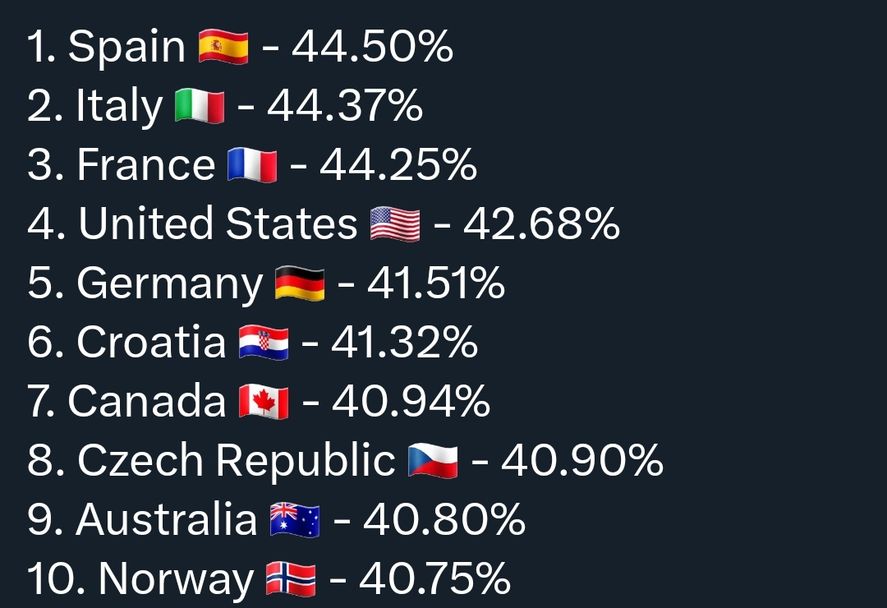Click the United States flag emoji
This screenshot has width=887, height=608.
click(395, 224)
